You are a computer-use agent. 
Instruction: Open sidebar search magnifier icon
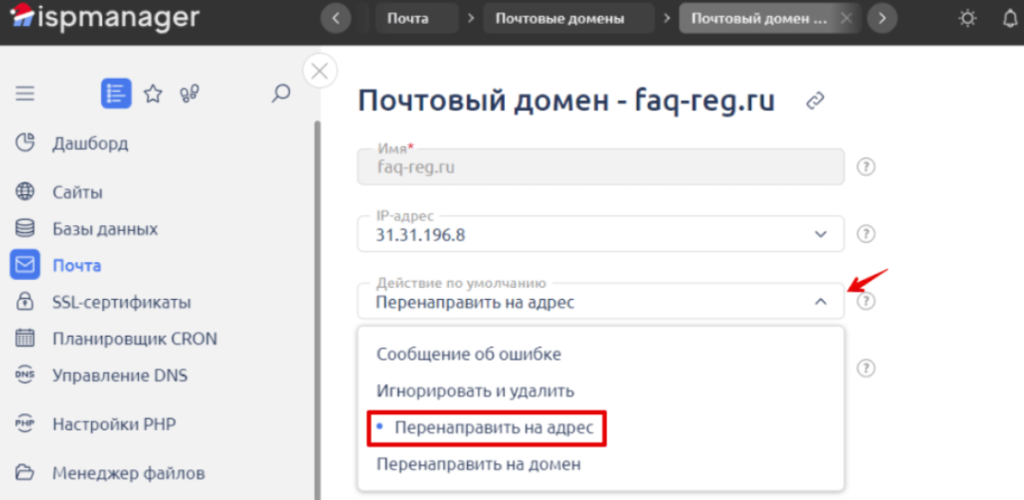[281, 94]
